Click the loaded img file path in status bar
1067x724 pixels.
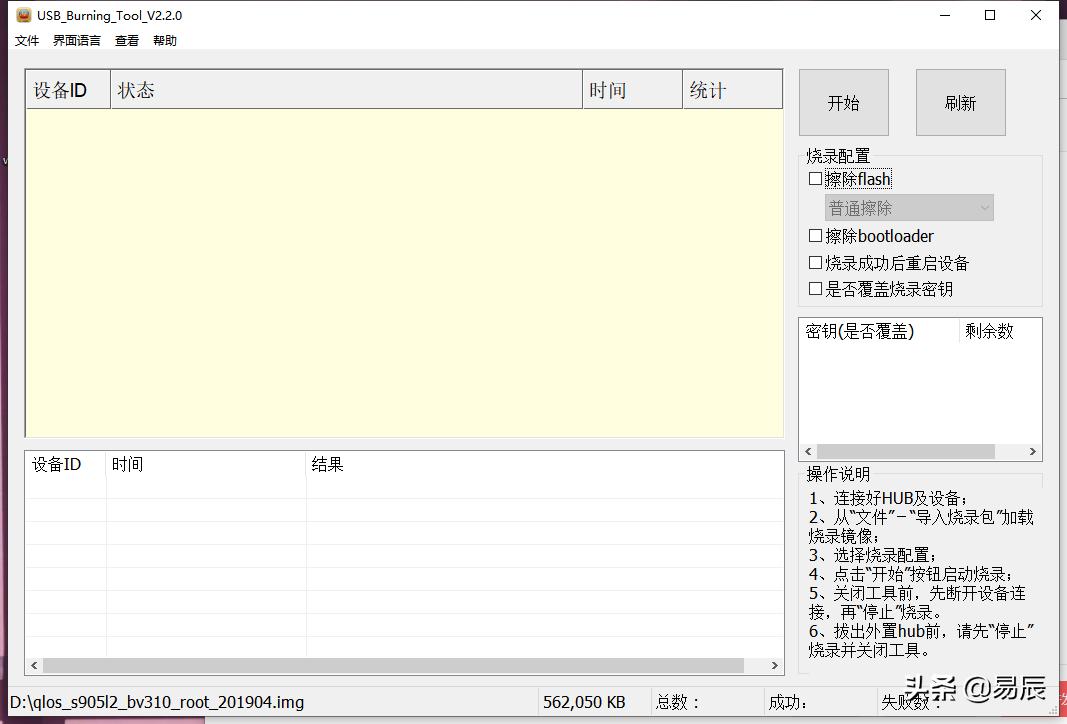156,702
